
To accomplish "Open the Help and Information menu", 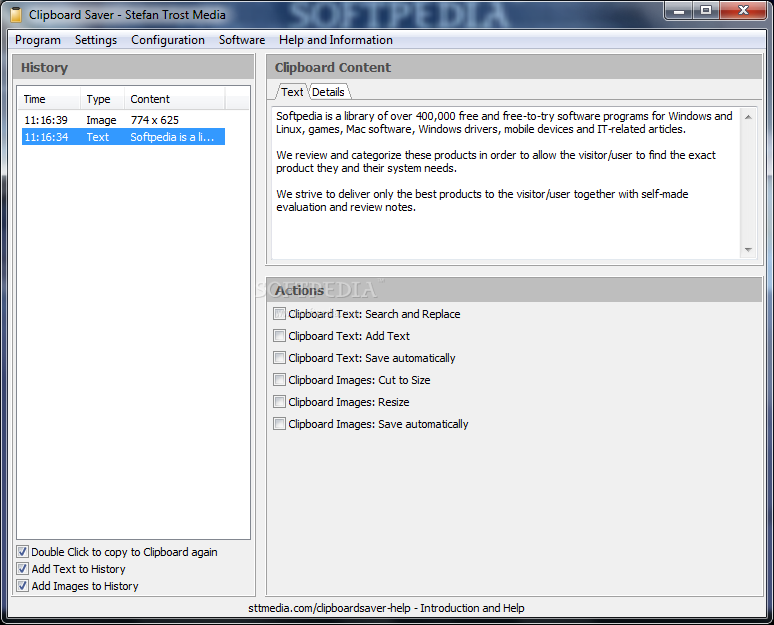I will 336,40.
